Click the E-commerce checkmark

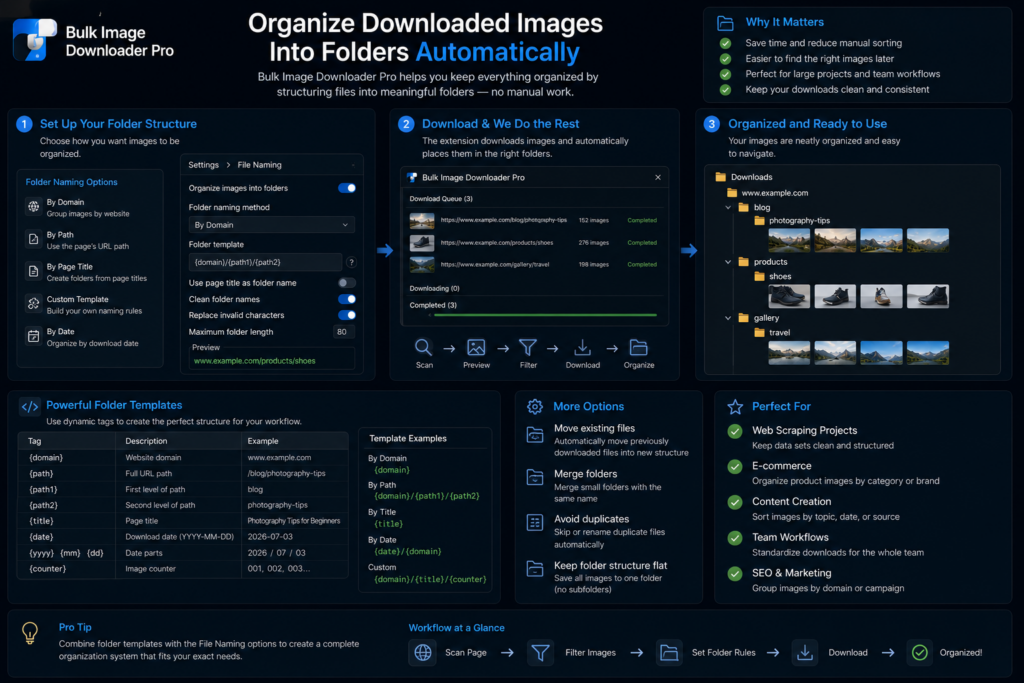pyautogui.click(x=735, y=466)
